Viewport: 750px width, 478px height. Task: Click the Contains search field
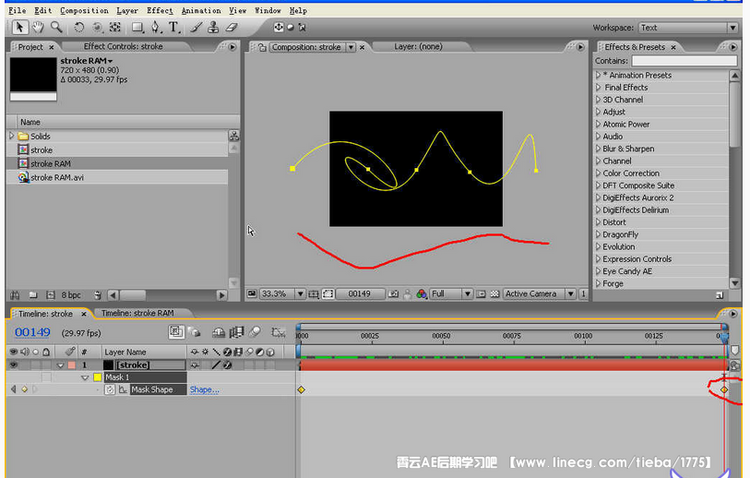(684, 61)
